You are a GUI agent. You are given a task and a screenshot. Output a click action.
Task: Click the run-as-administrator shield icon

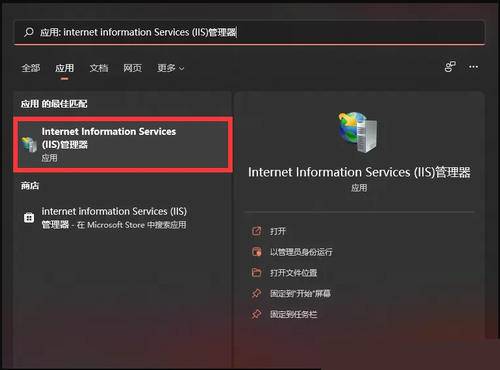tap(256, 252)
